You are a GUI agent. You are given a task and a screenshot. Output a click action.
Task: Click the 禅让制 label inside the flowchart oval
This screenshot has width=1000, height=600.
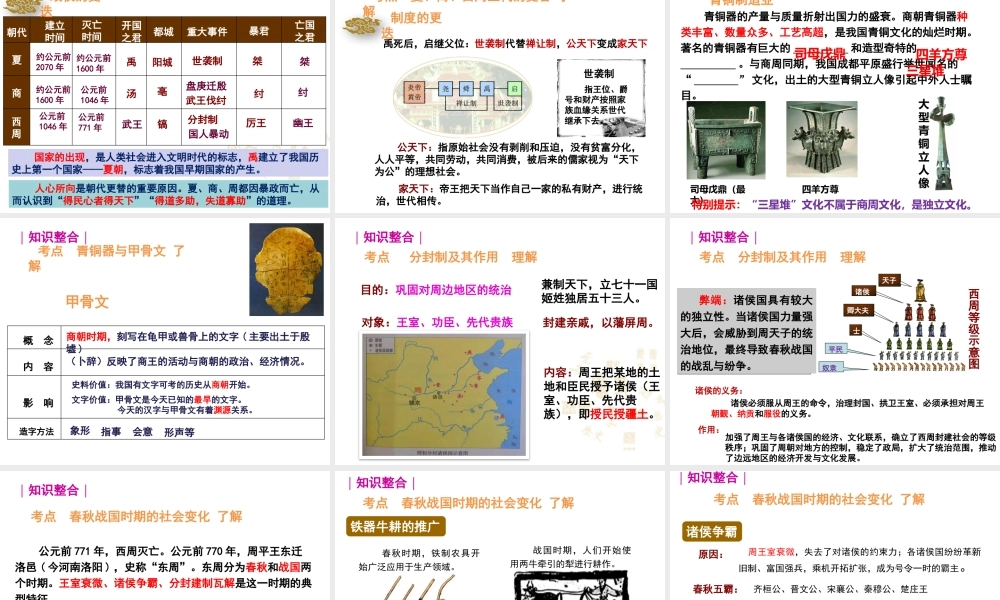click(467, 102)
